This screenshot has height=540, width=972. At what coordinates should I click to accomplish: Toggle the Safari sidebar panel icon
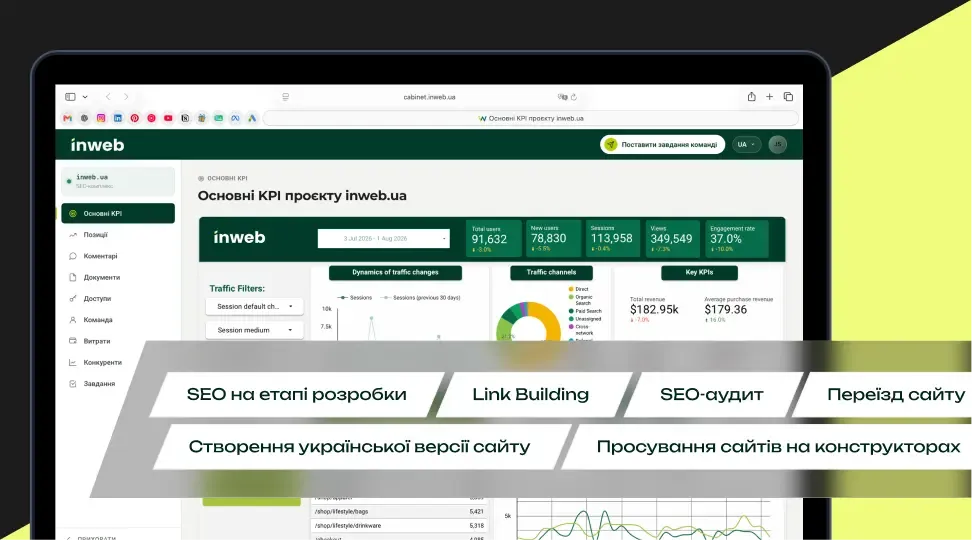[70, 97]
